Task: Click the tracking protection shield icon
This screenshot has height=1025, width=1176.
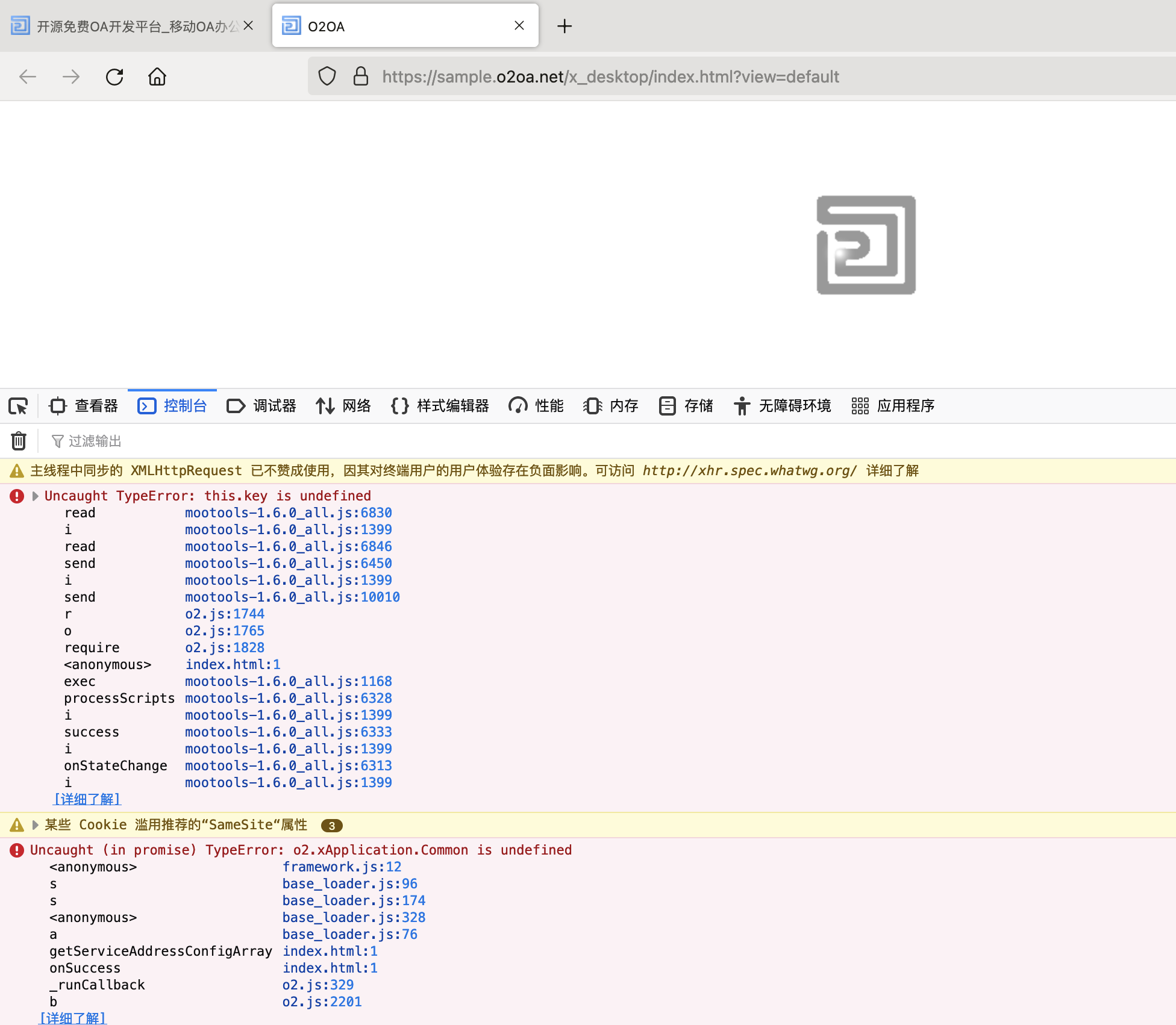Action: point(327,76)
